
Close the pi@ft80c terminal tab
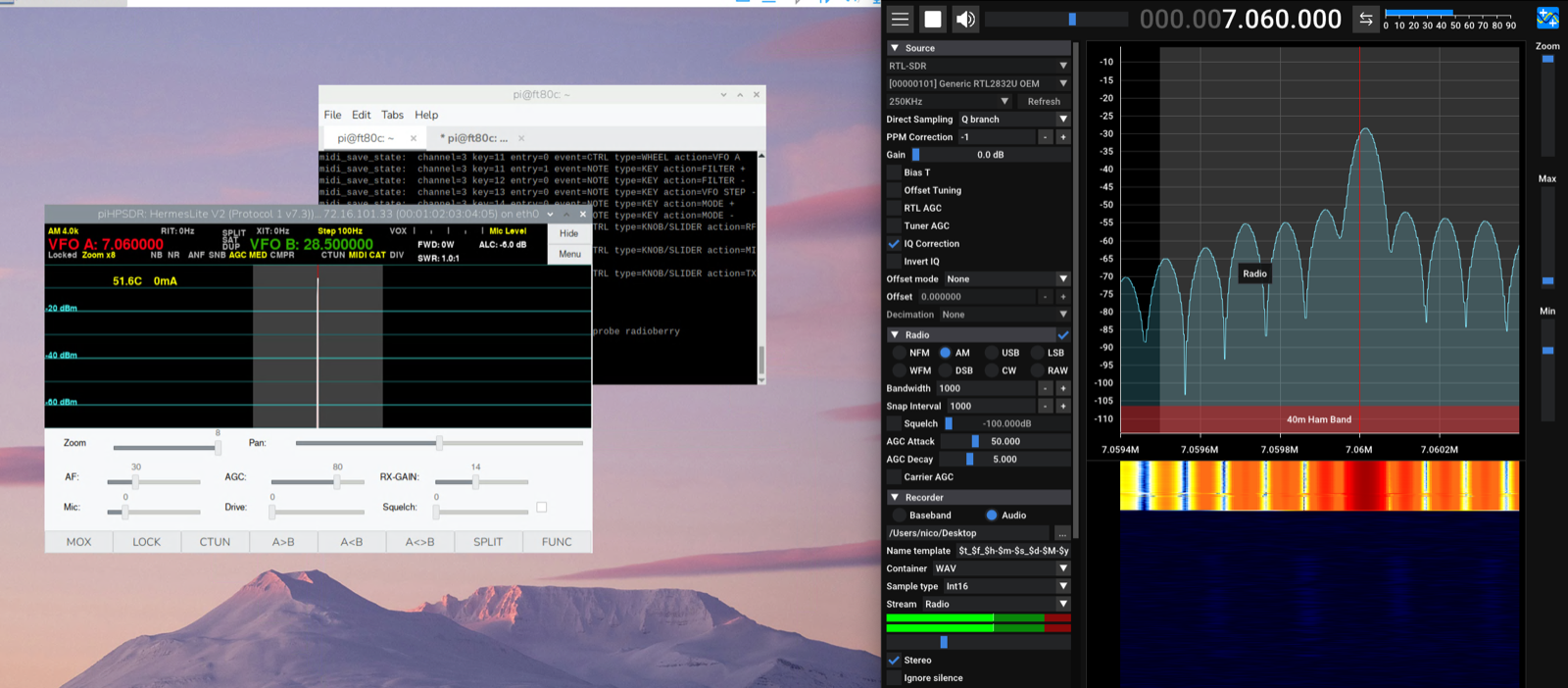click(414, 138)
